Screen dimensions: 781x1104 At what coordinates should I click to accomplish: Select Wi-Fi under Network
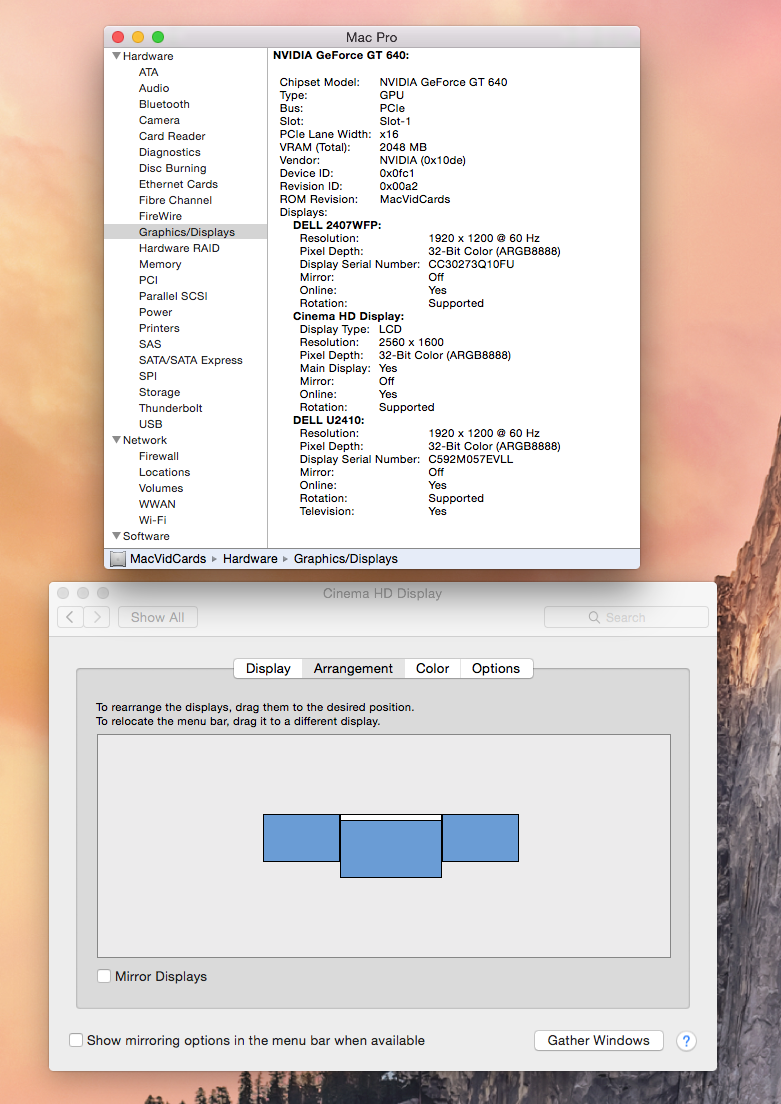tap(153, 520)
